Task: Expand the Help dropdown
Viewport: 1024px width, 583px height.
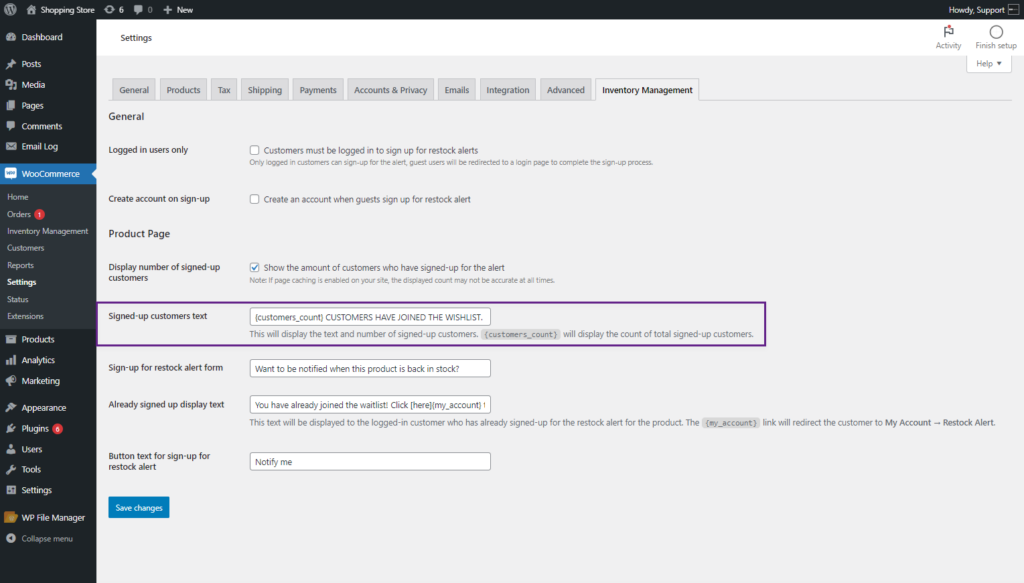Action: point(989,63)
